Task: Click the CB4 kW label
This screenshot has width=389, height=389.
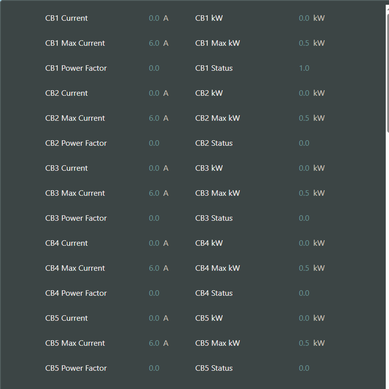Action: [x=209, y=243]
